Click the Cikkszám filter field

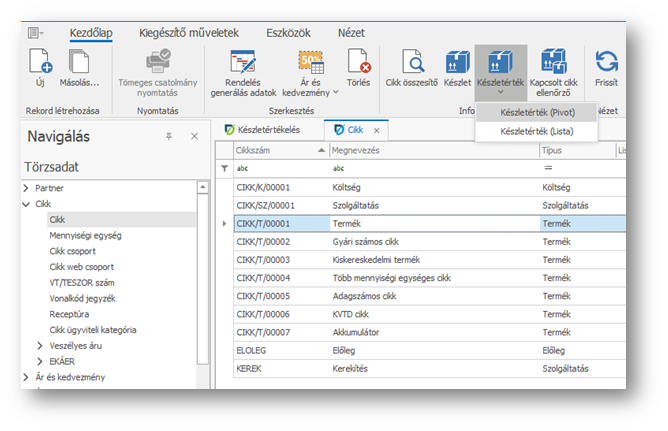280,168
